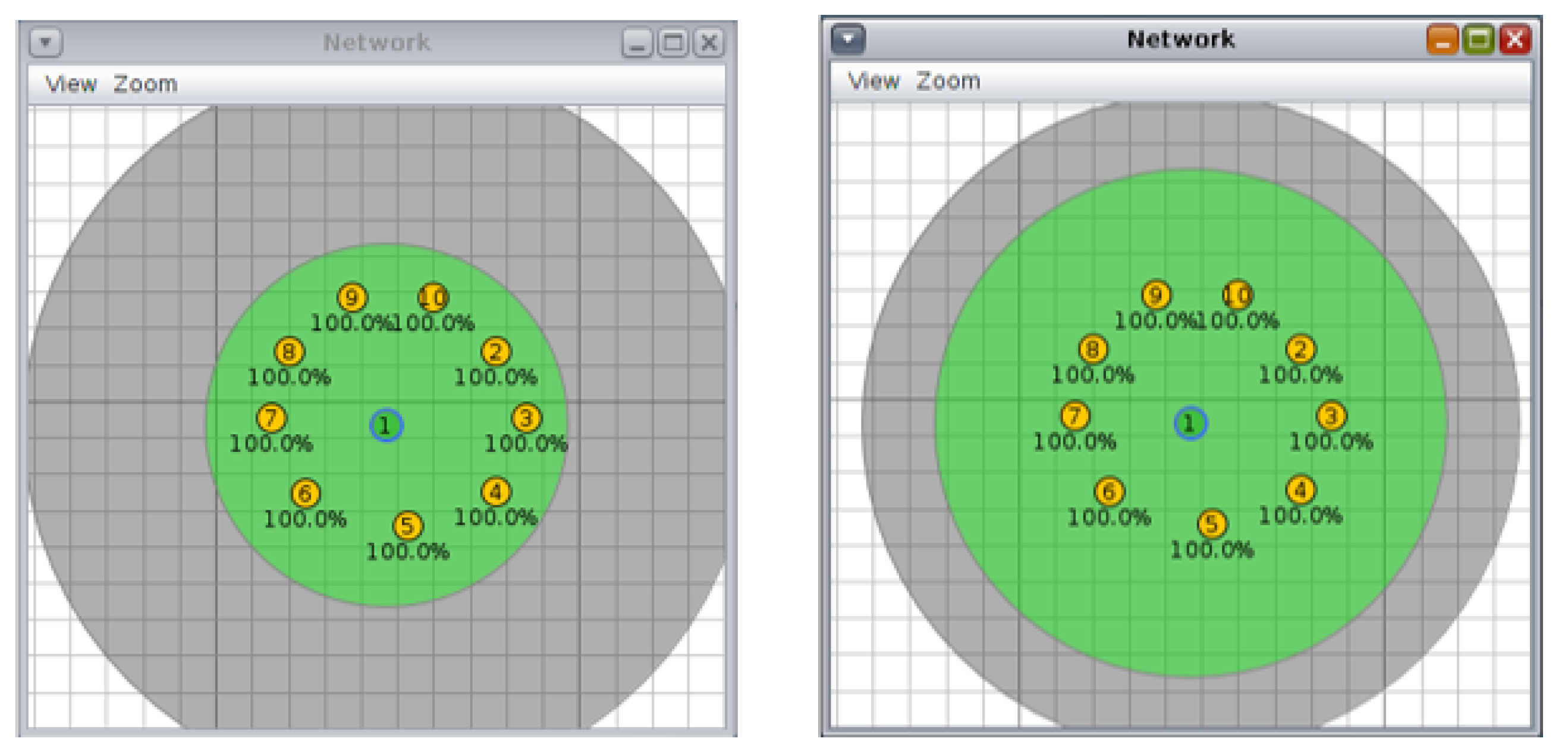Maximize the right Network window

pyautogui.click(x=1479, y=40)
